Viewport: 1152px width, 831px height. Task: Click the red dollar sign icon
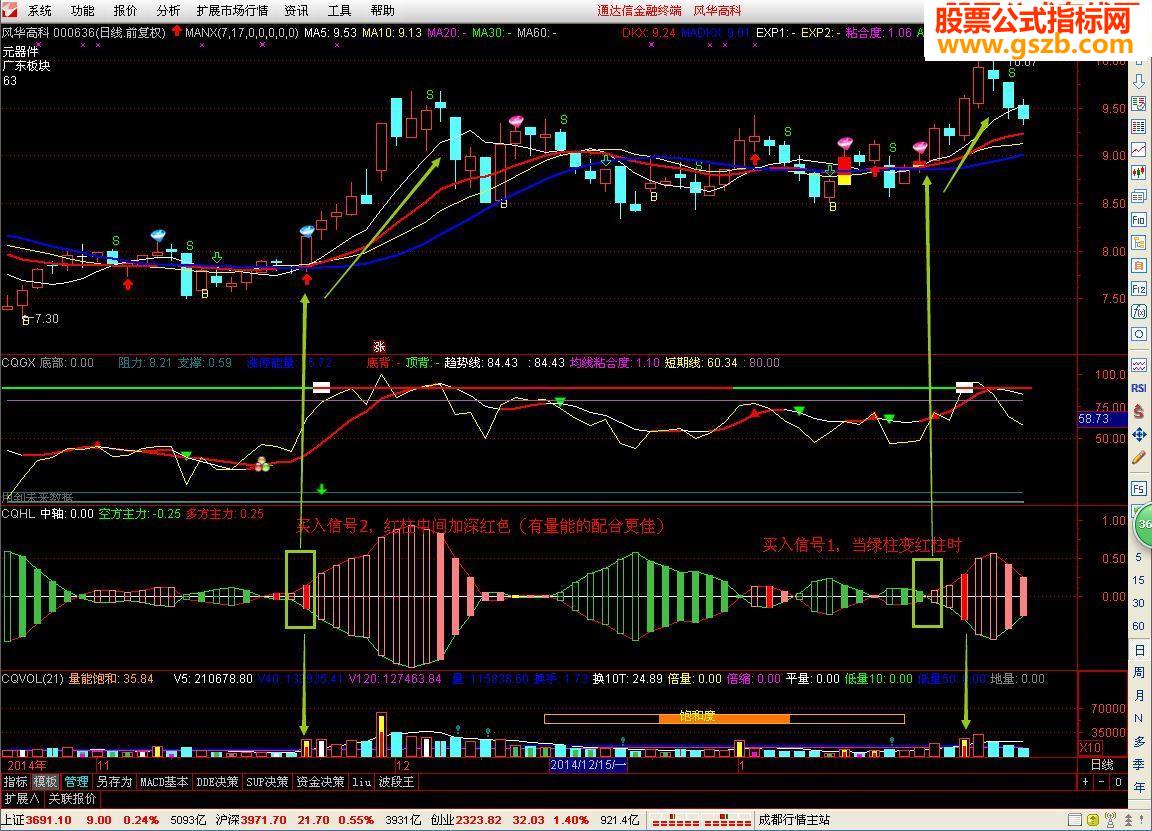[1139, 411]
